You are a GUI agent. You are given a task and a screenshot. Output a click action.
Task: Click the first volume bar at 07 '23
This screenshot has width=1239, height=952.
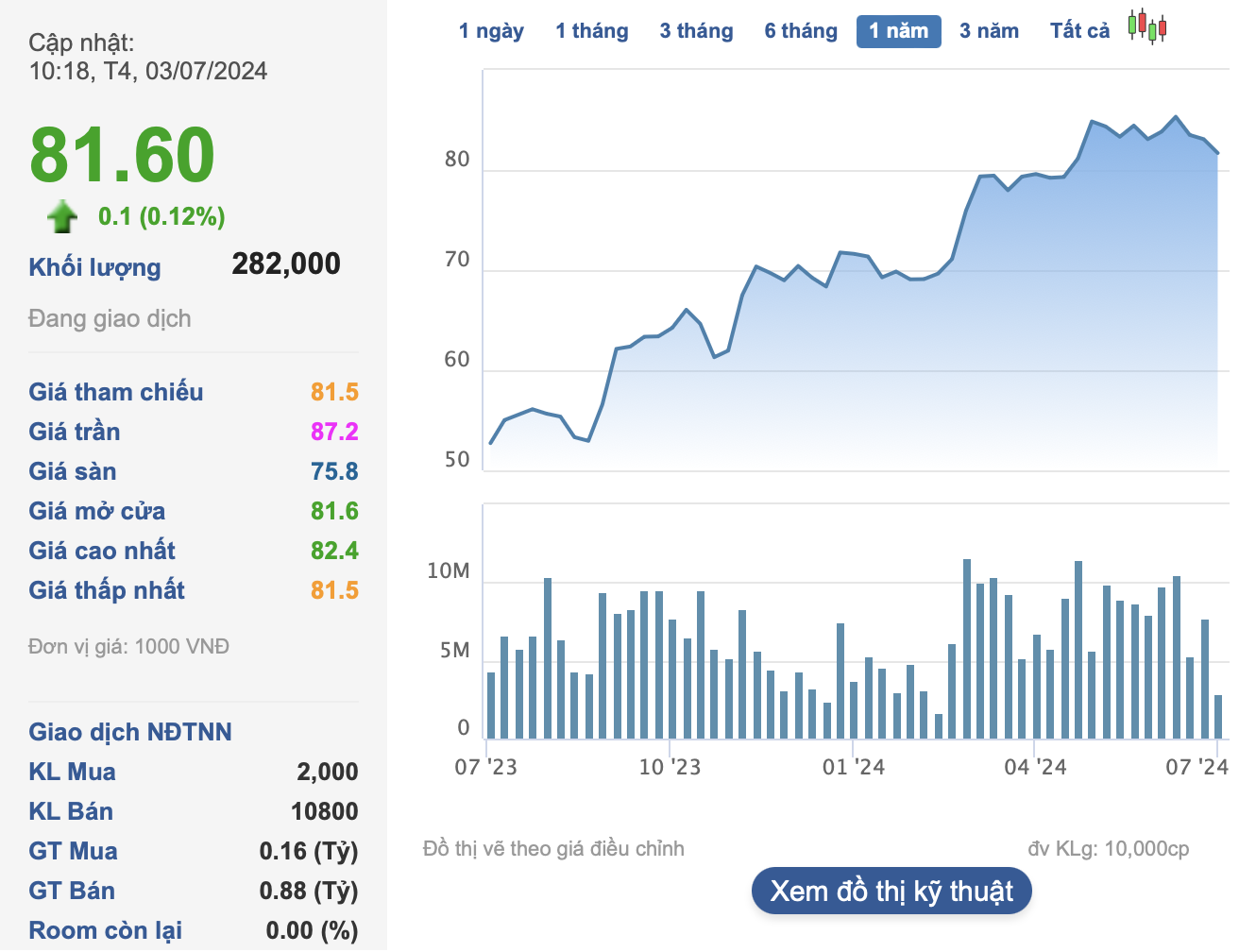491,705
